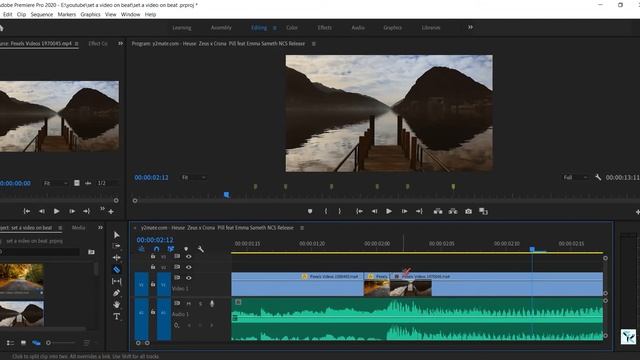Click Add Marker in Program monitor
640x360 pixels.
point(310,211)
